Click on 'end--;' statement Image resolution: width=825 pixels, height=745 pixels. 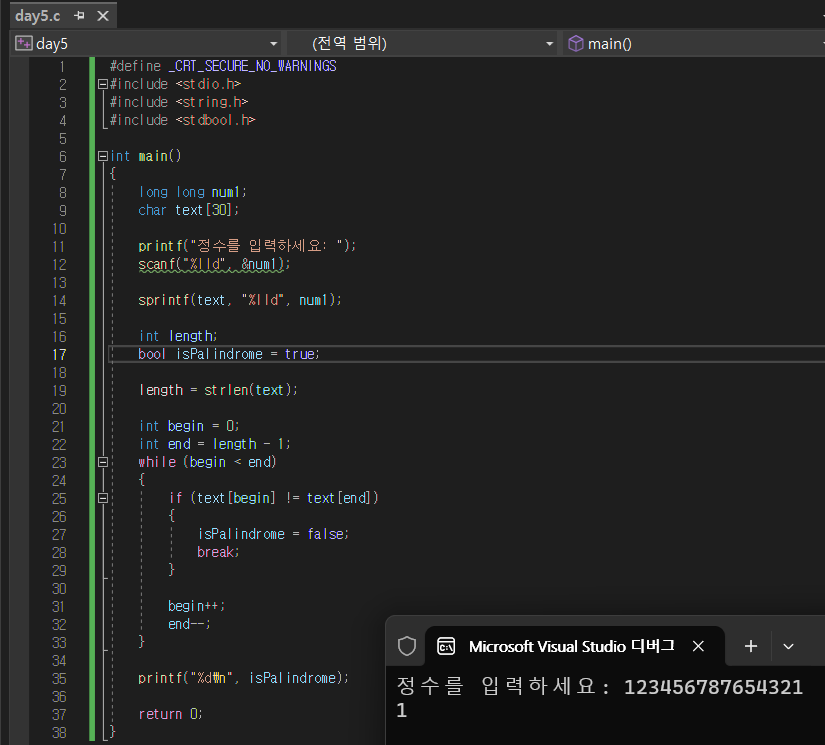click(x=189, y=624)
